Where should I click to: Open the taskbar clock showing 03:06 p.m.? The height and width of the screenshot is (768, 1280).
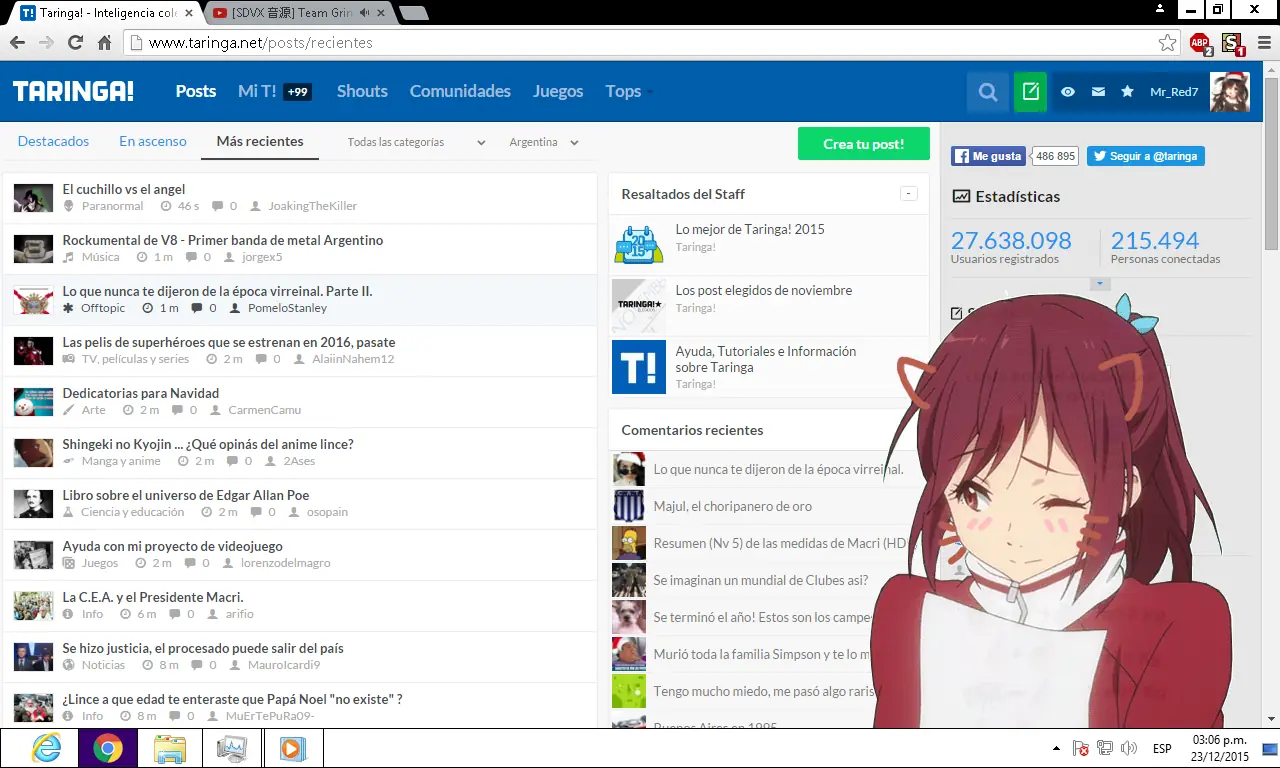1220,748
